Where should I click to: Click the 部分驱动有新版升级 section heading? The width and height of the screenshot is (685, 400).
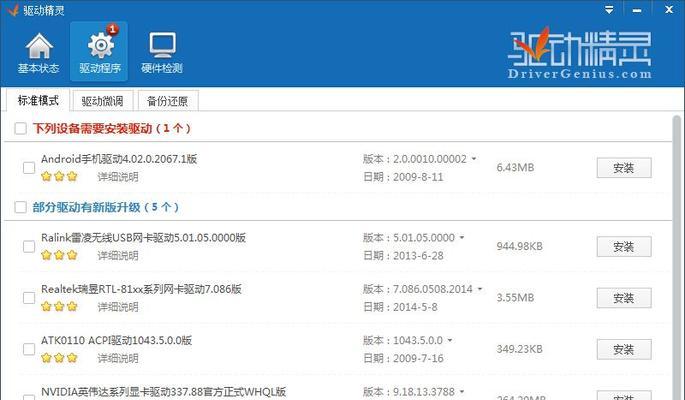[105, 207]
